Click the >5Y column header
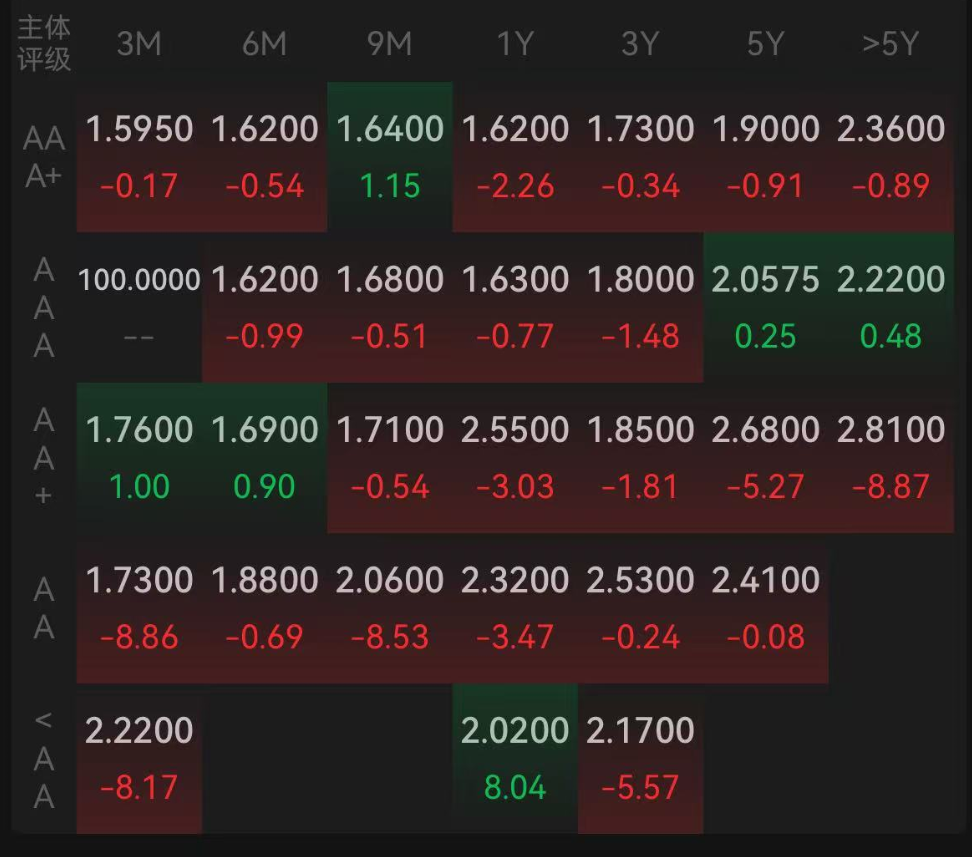The width and height of the screenshot is (972, 857). click(x=890, y=44)
